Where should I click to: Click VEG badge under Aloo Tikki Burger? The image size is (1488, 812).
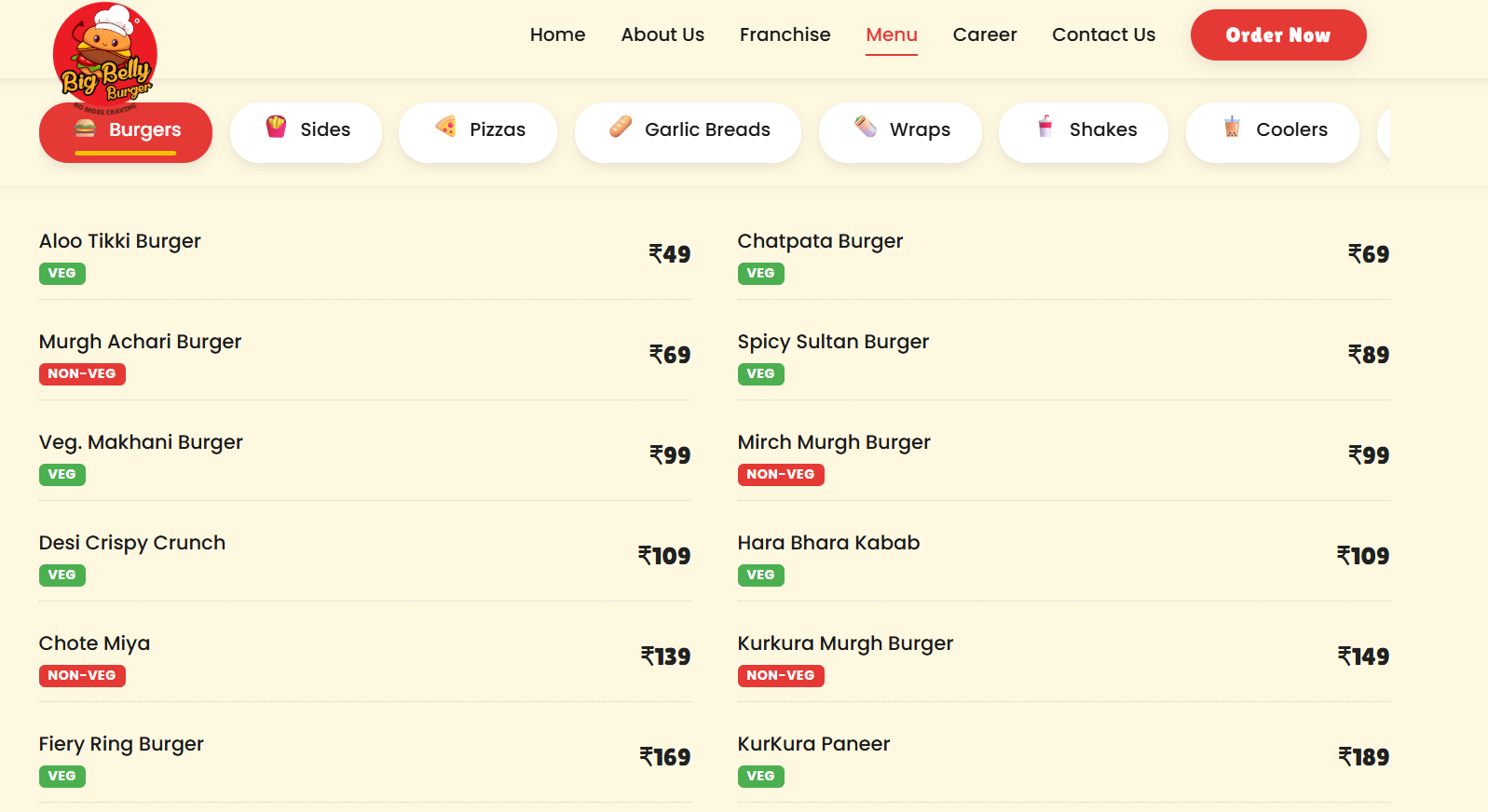pyautogui.click(x=62, y=274)
